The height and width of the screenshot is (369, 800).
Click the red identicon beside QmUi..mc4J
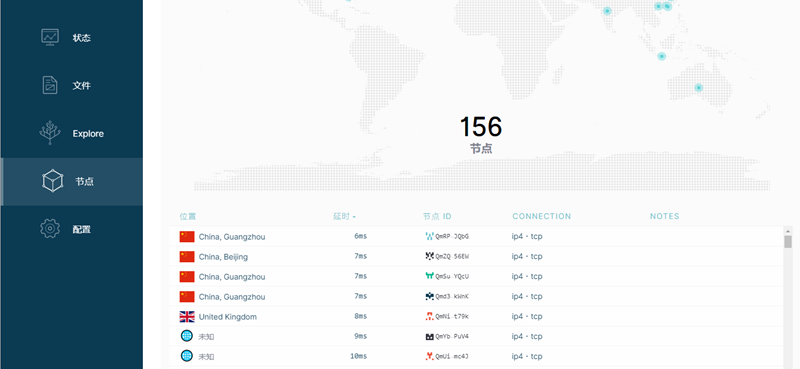coord(430,356)
